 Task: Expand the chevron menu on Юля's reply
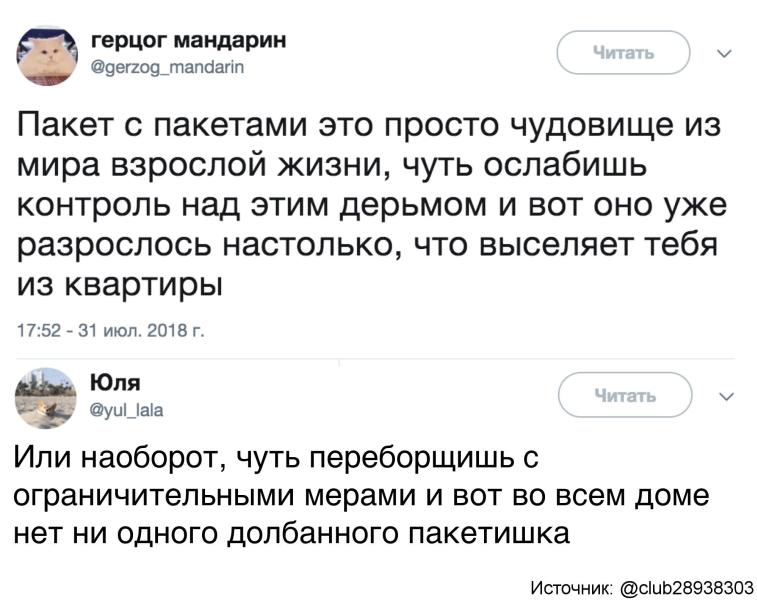(x=725, y=394)
